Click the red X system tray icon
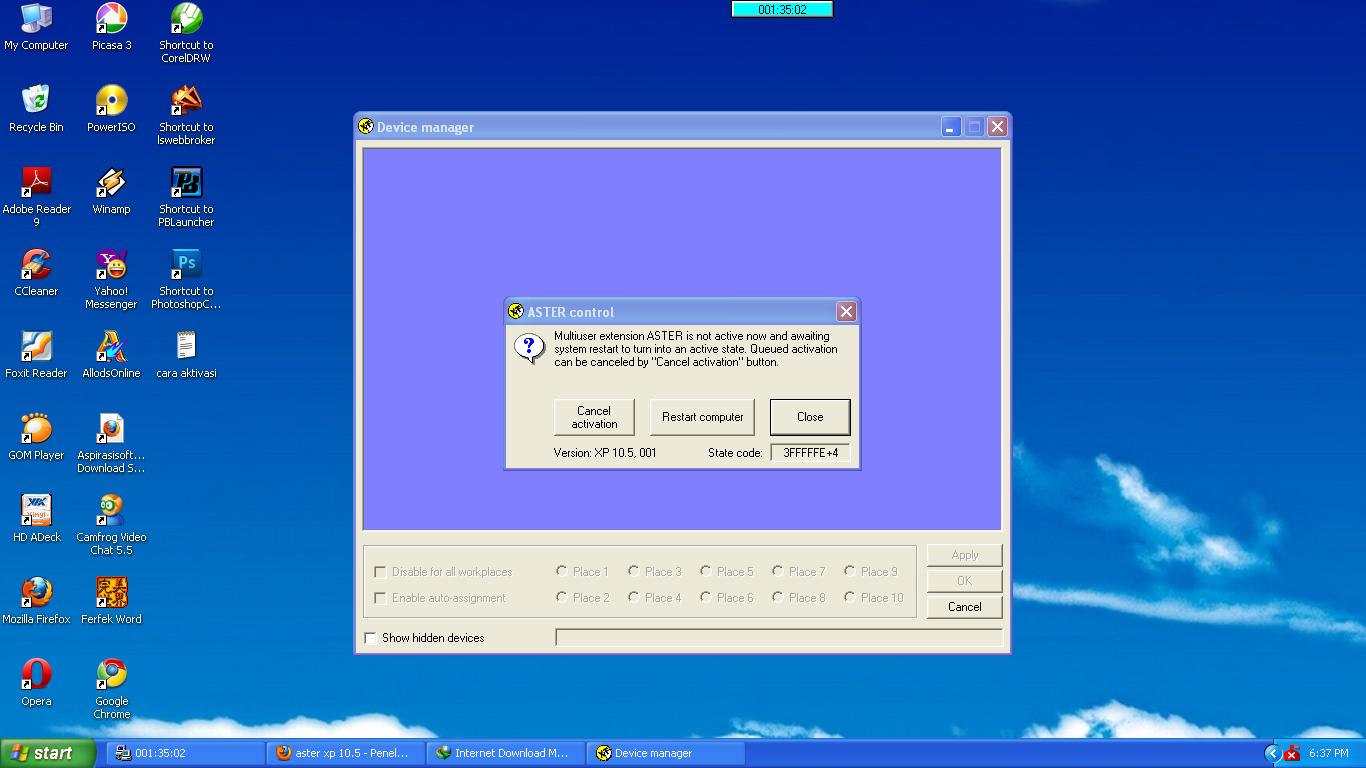 pos(1292,753)
